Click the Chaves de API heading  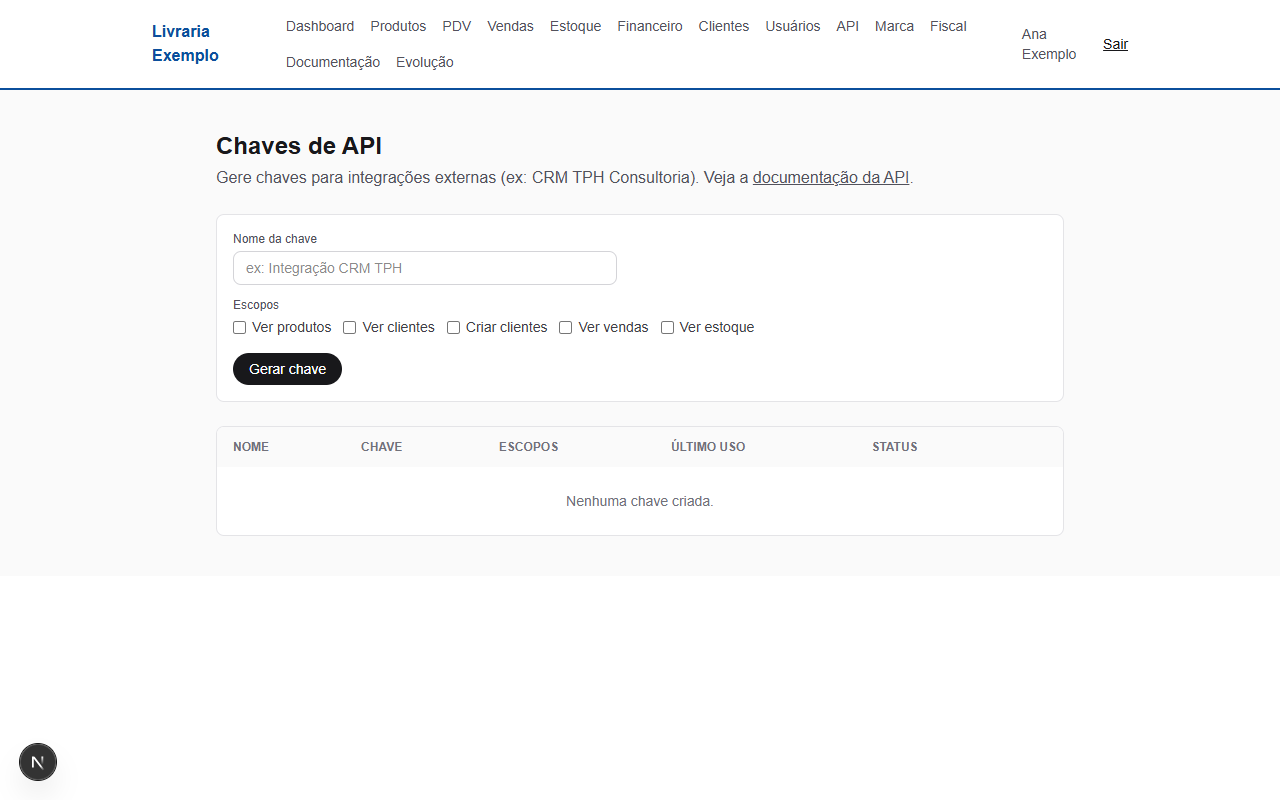pyautogui.click(x=299, y=146)
